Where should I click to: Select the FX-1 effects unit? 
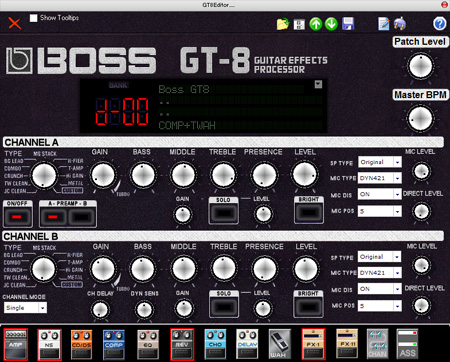[x=313, y=344]
